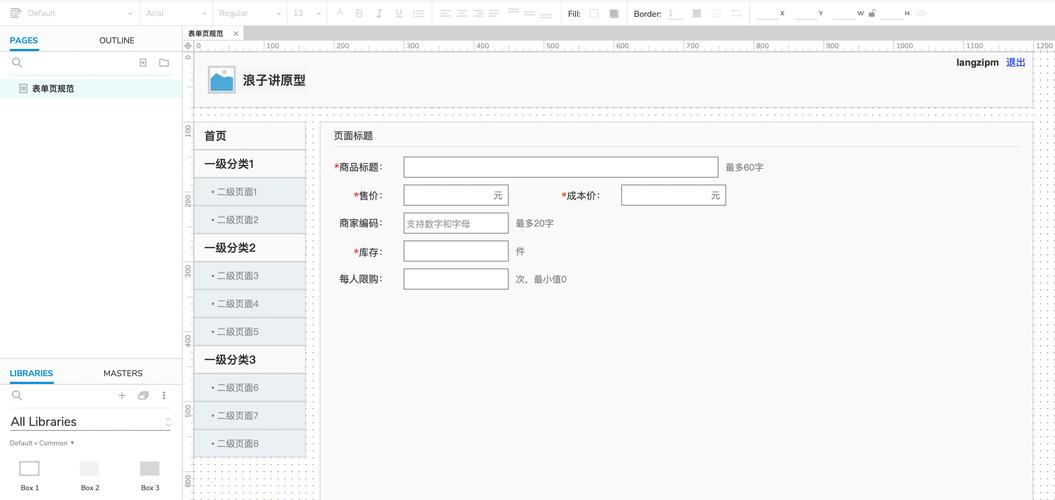The image size is (1055, 500).
Task: Click the 一级分类3 menu header
Action: (x=250, y=359)
